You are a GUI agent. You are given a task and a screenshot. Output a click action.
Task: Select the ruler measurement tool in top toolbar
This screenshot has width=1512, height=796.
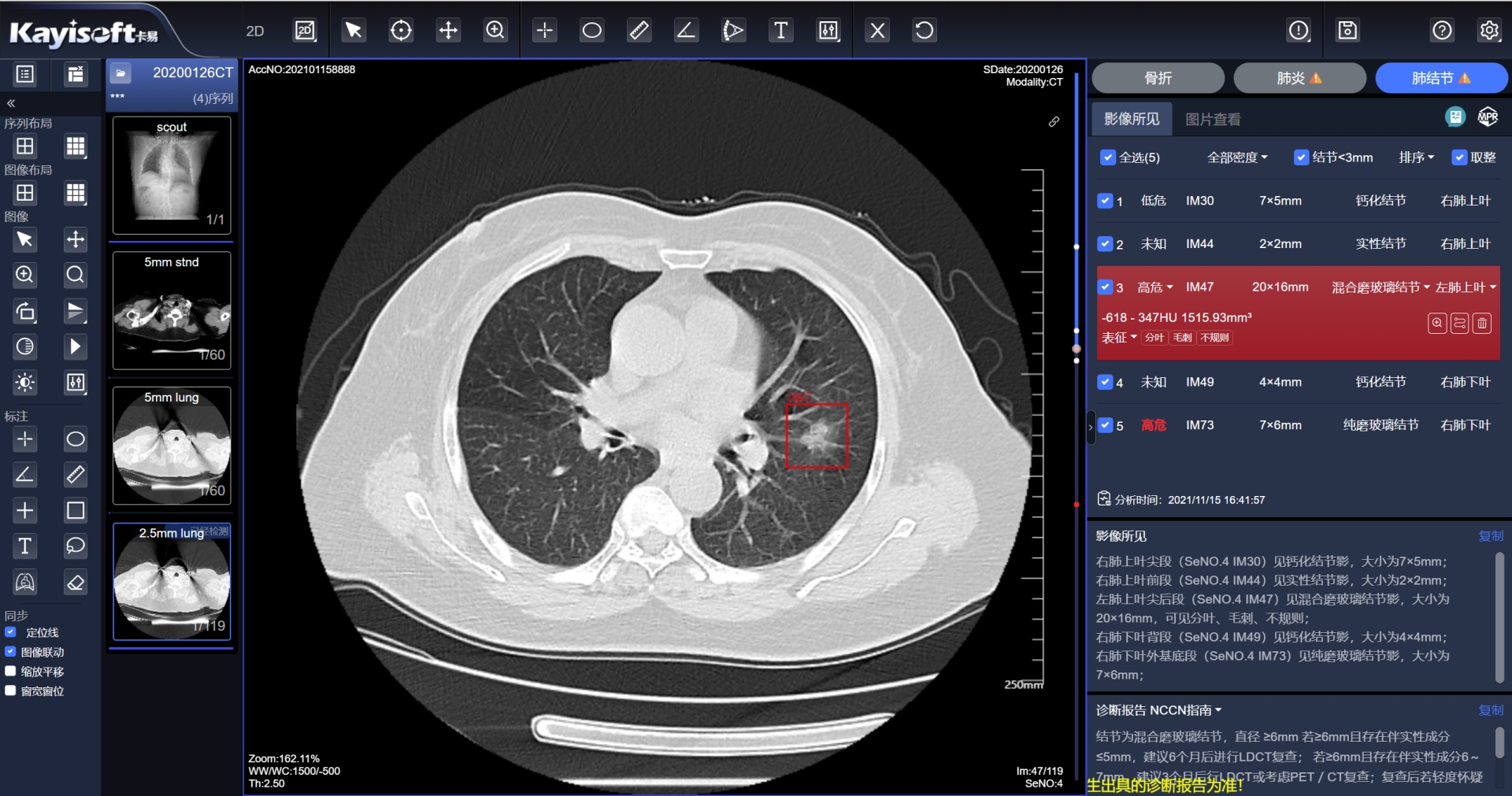(639, 31)
